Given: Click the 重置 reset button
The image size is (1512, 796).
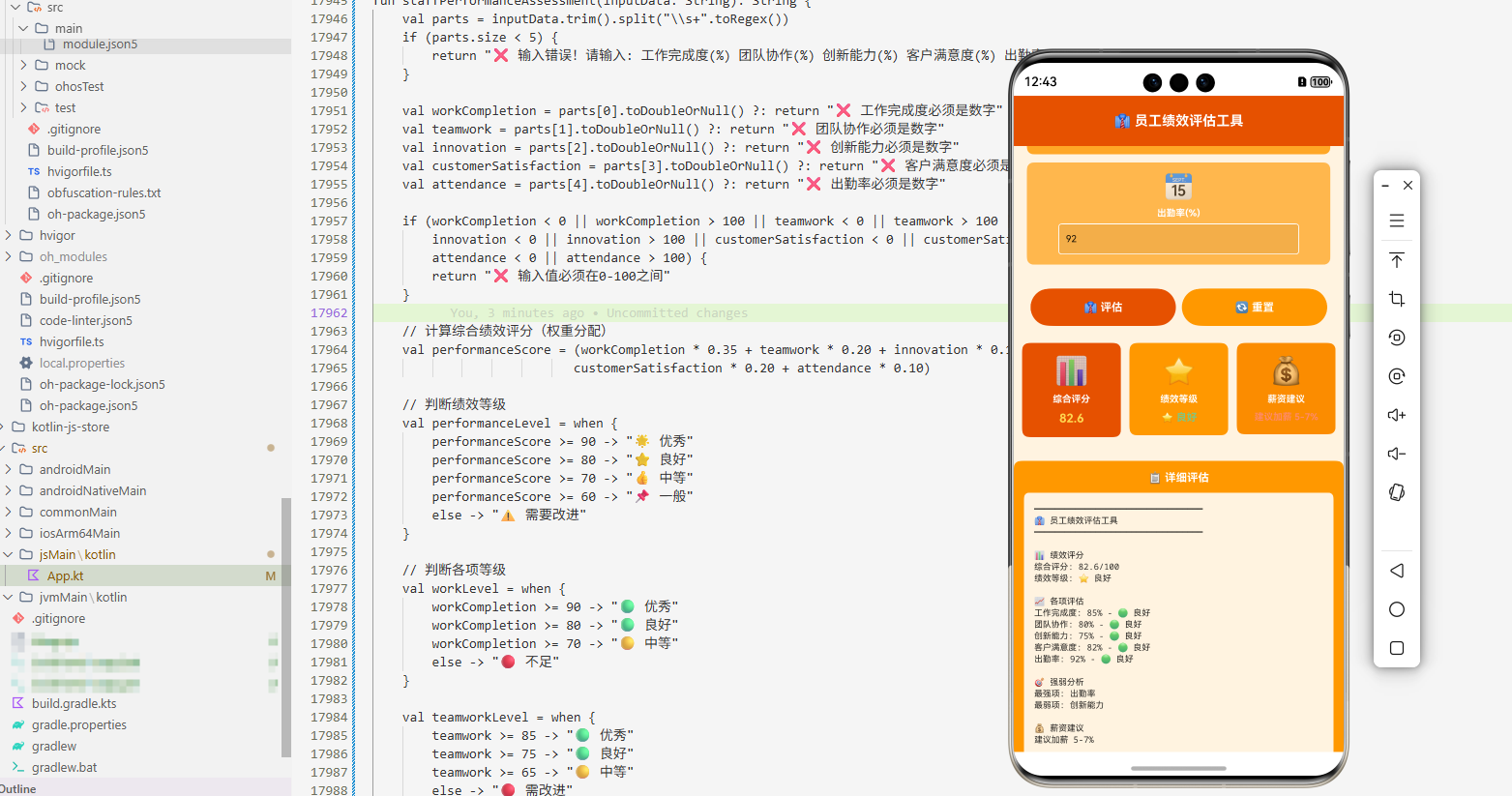Looking at the screenshot, I should click(1254, 307).
